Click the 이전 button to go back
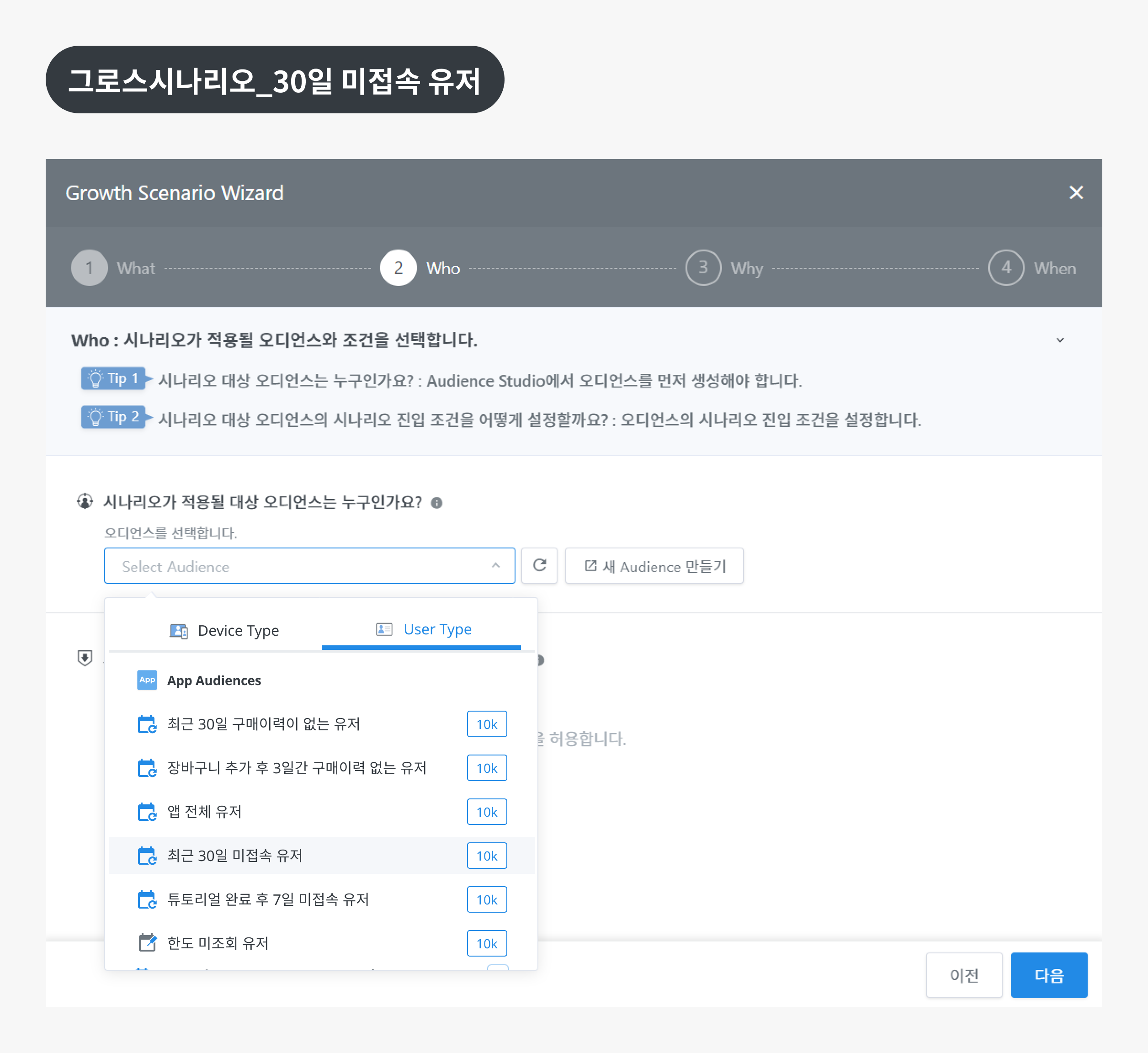This screenshot has height=1053, width=1148. click(964, 975)
